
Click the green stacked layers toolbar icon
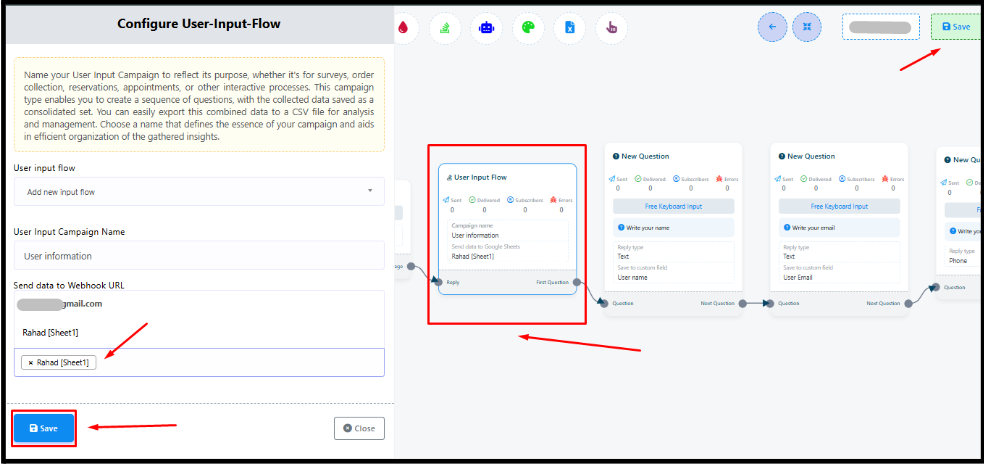pyautogui.click(x=445, y=28)
